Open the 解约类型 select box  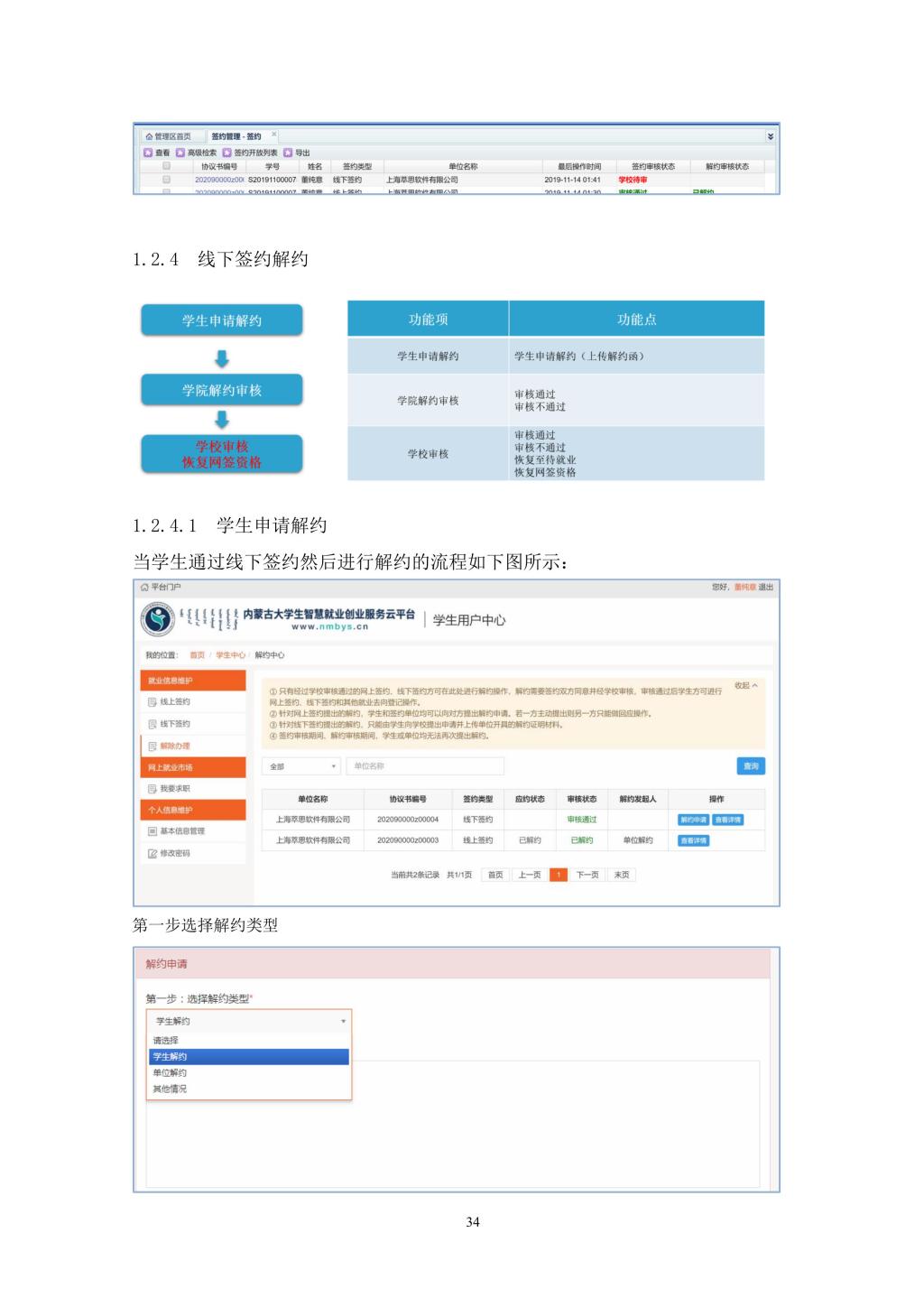(x=249, y=1021)
